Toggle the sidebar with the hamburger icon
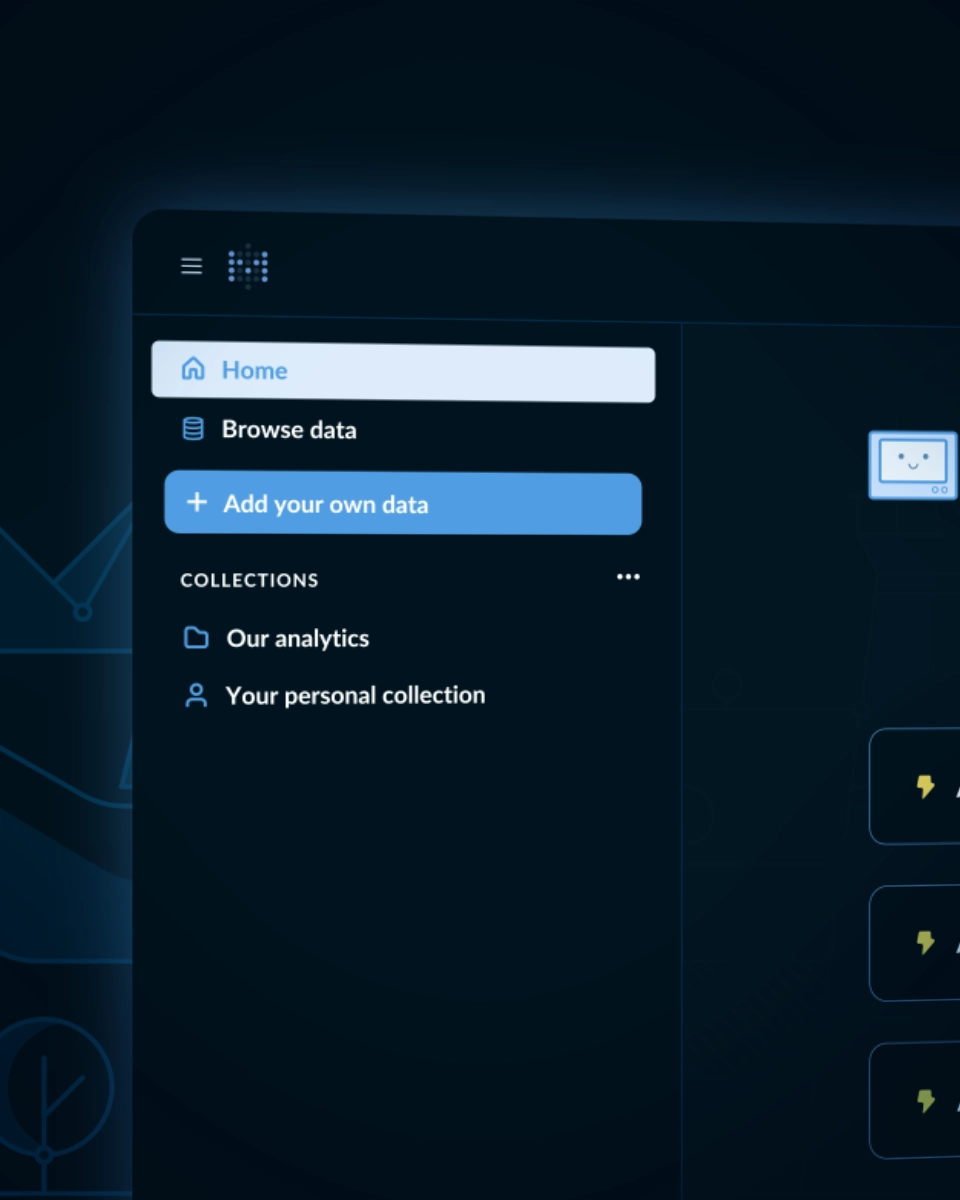960x1200 pixels. 191,266
